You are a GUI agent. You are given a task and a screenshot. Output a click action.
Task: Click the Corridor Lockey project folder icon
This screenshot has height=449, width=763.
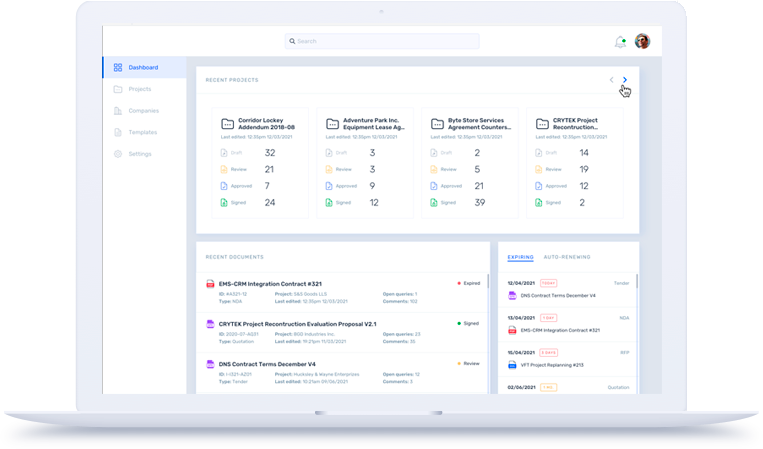pyautogui.click(x=227, y=124)
